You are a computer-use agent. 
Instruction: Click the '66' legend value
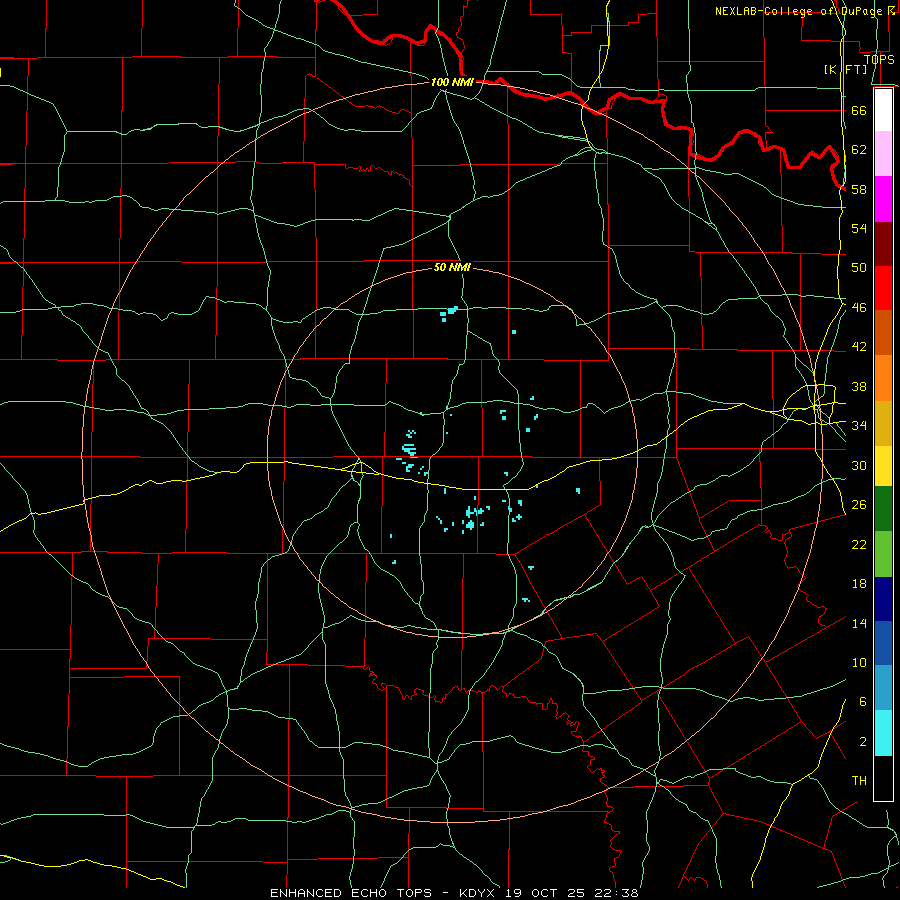click(x=859, y=111)
